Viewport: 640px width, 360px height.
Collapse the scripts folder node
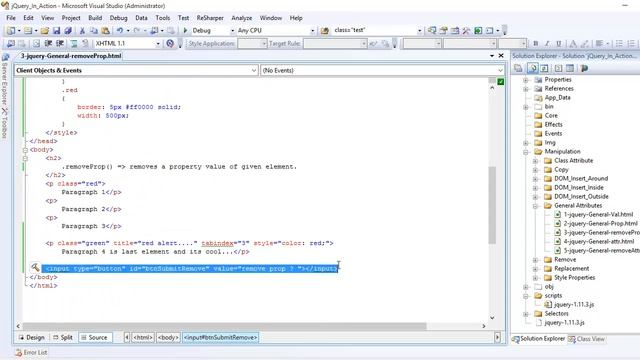tap(526, 296)
